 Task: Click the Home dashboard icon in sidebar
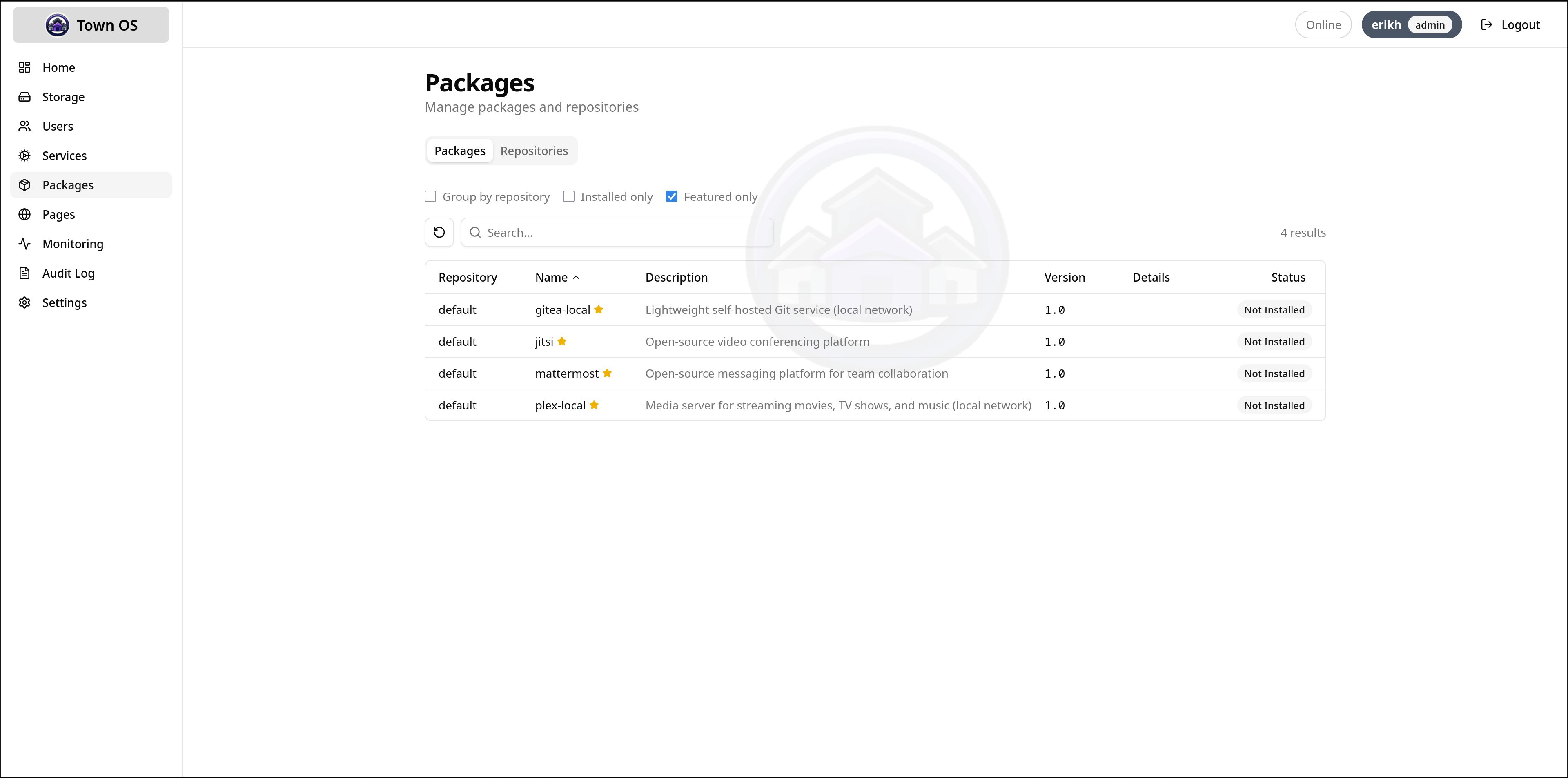pos(25,67)
